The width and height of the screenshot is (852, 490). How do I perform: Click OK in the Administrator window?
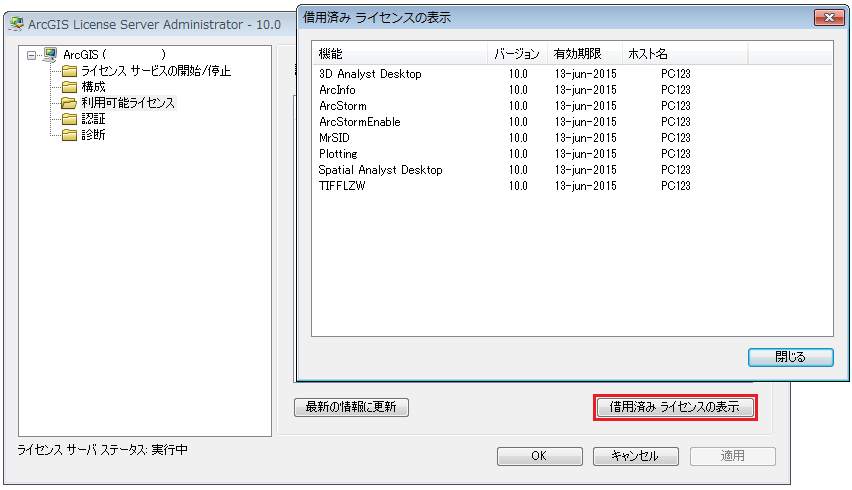(x=540, y=456)
